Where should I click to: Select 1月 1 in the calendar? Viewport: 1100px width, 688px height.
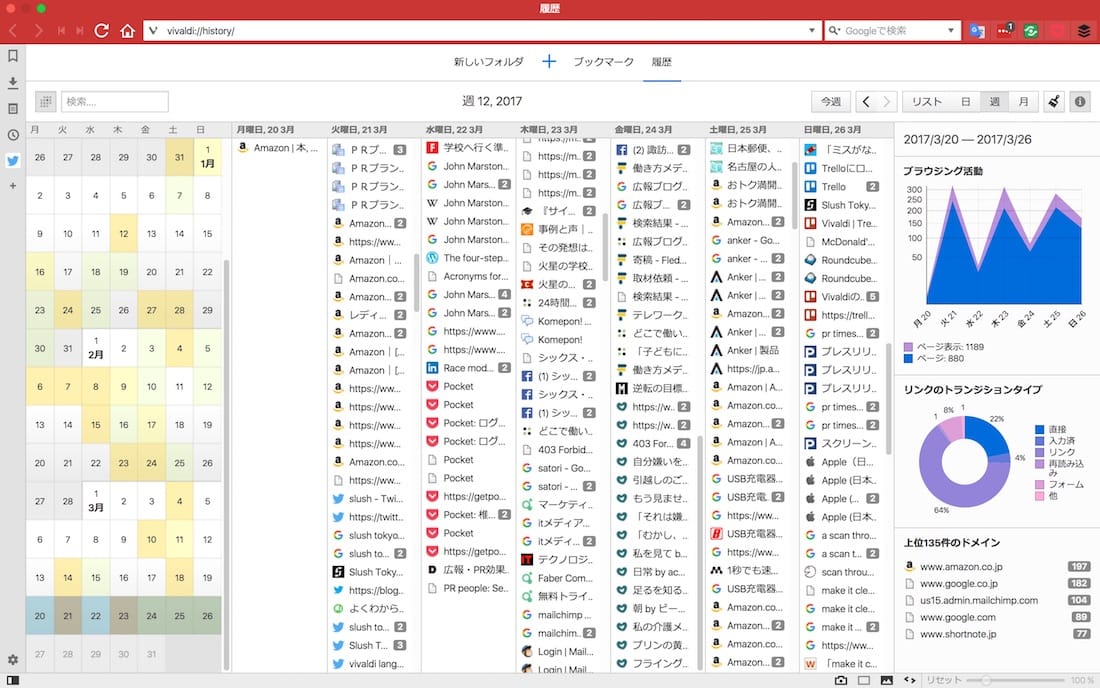coord(207,156)
